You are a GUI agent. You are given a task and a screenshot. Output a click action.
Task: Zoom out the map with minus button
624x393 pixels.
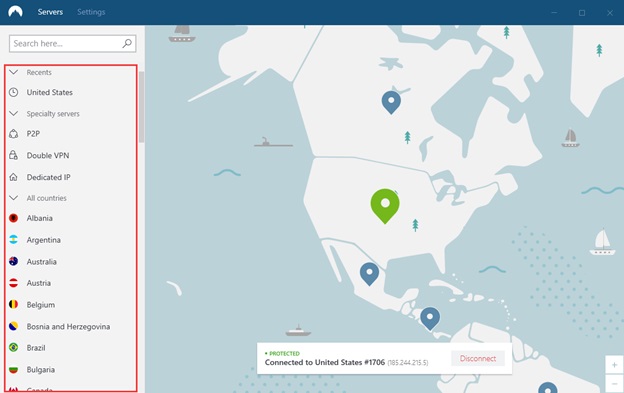point(614,383)
